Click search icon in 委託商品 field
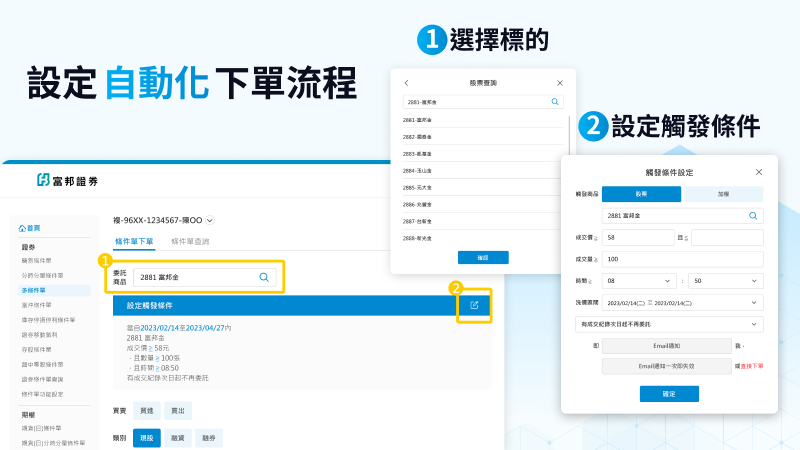 coord(264,277)
